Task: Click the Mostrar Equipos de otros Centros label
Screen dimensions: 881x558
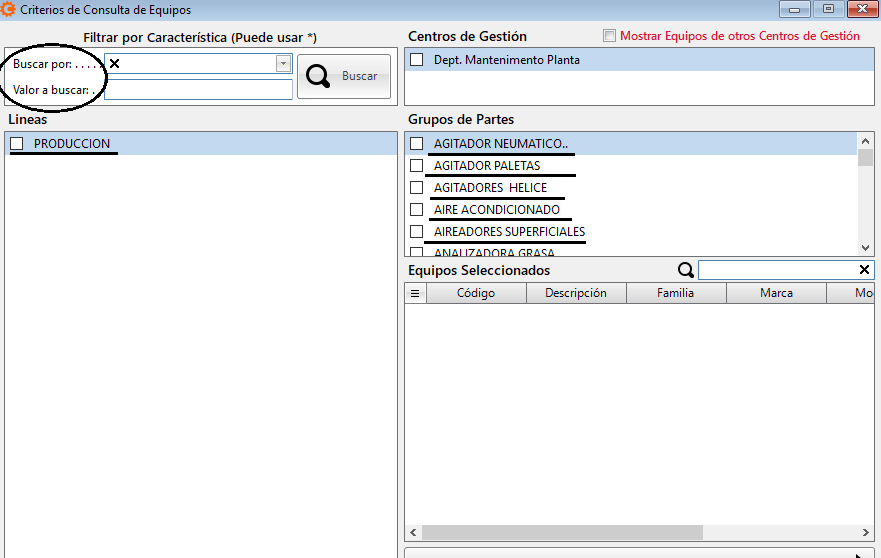Action: tap(739, 36)
